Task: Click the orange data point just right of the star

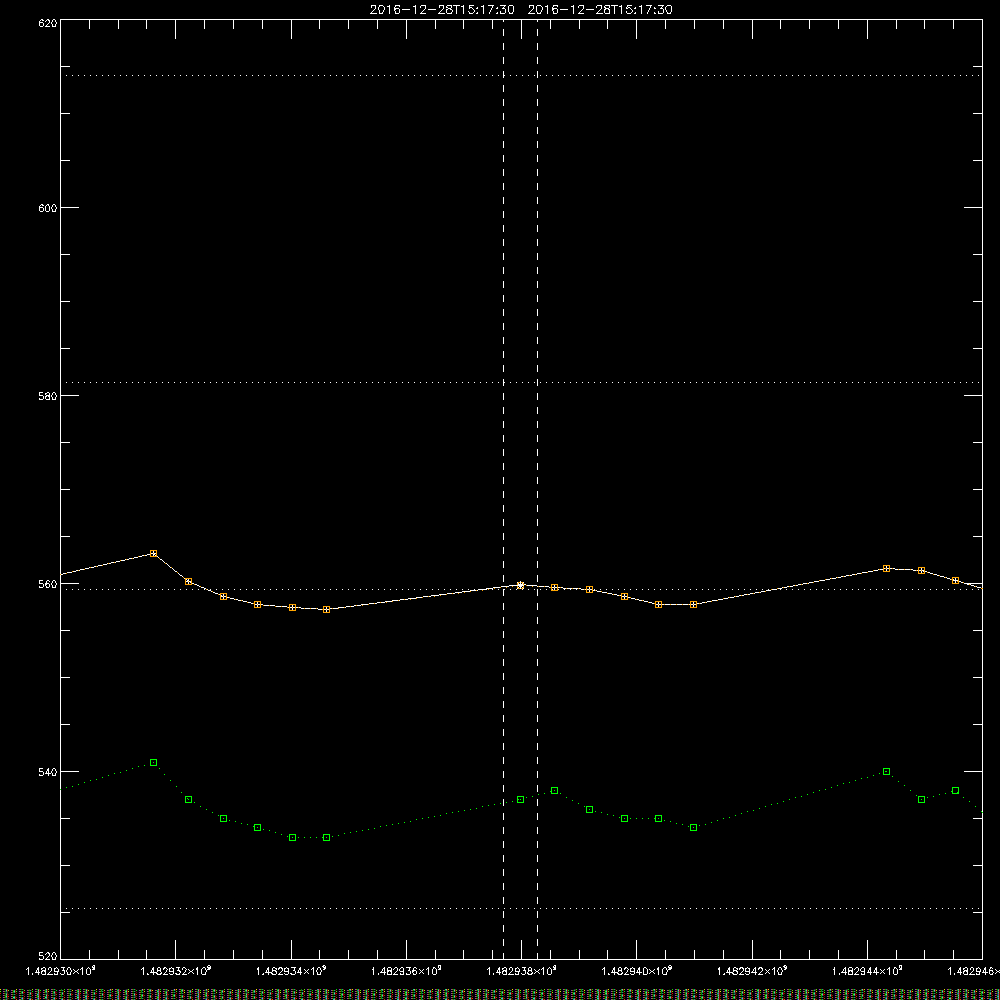Action: pyautogui.click(x=555, y=587)
